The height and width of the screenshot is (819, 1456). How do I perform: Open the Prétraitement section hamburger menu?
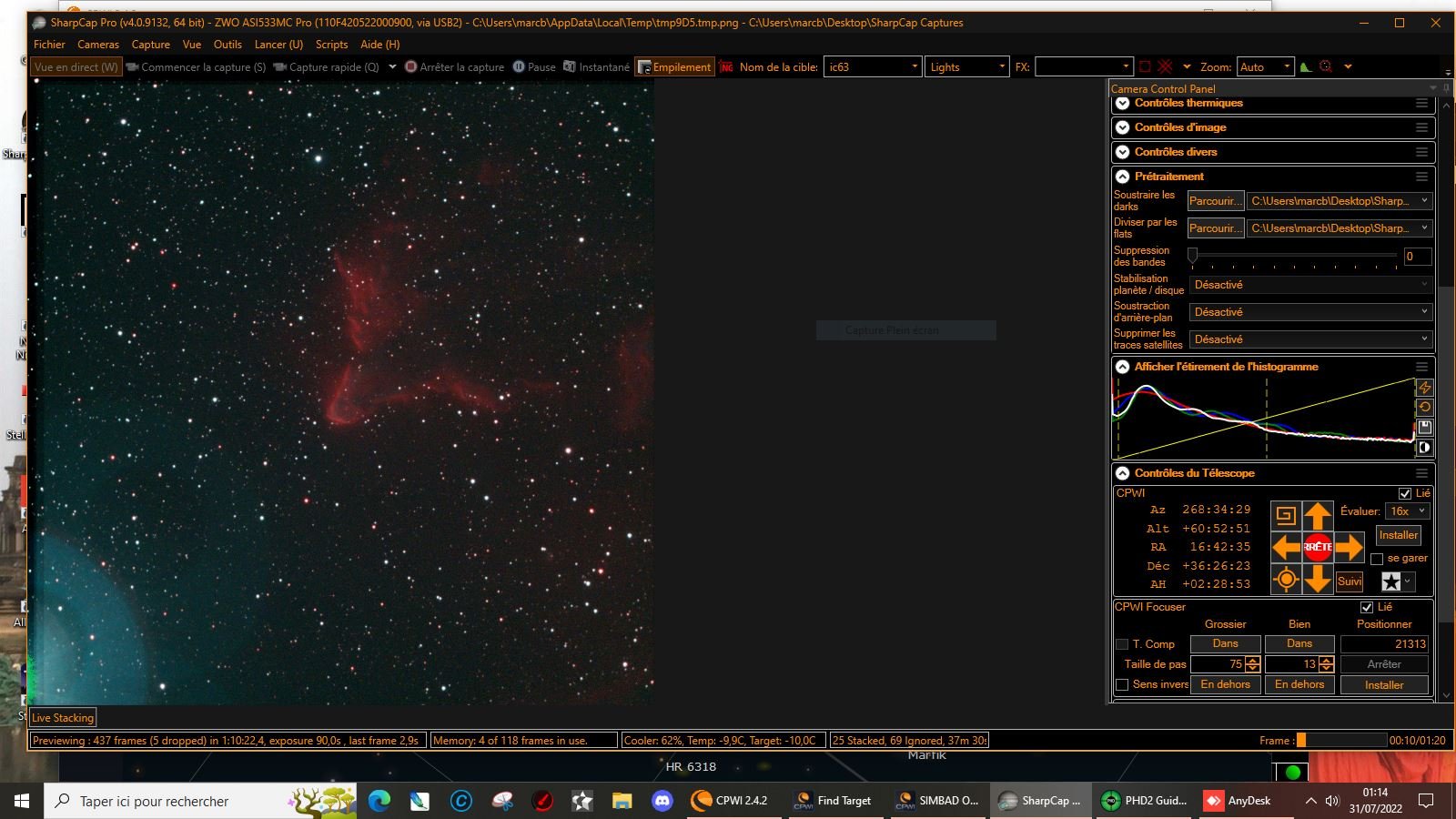(x=1421, y=177)
